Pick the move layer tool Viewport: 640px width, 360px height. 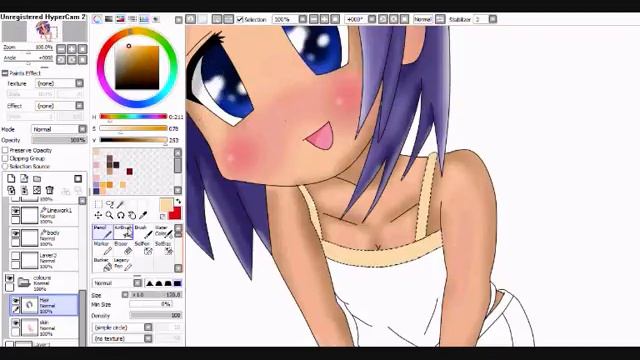pos(98,215)
